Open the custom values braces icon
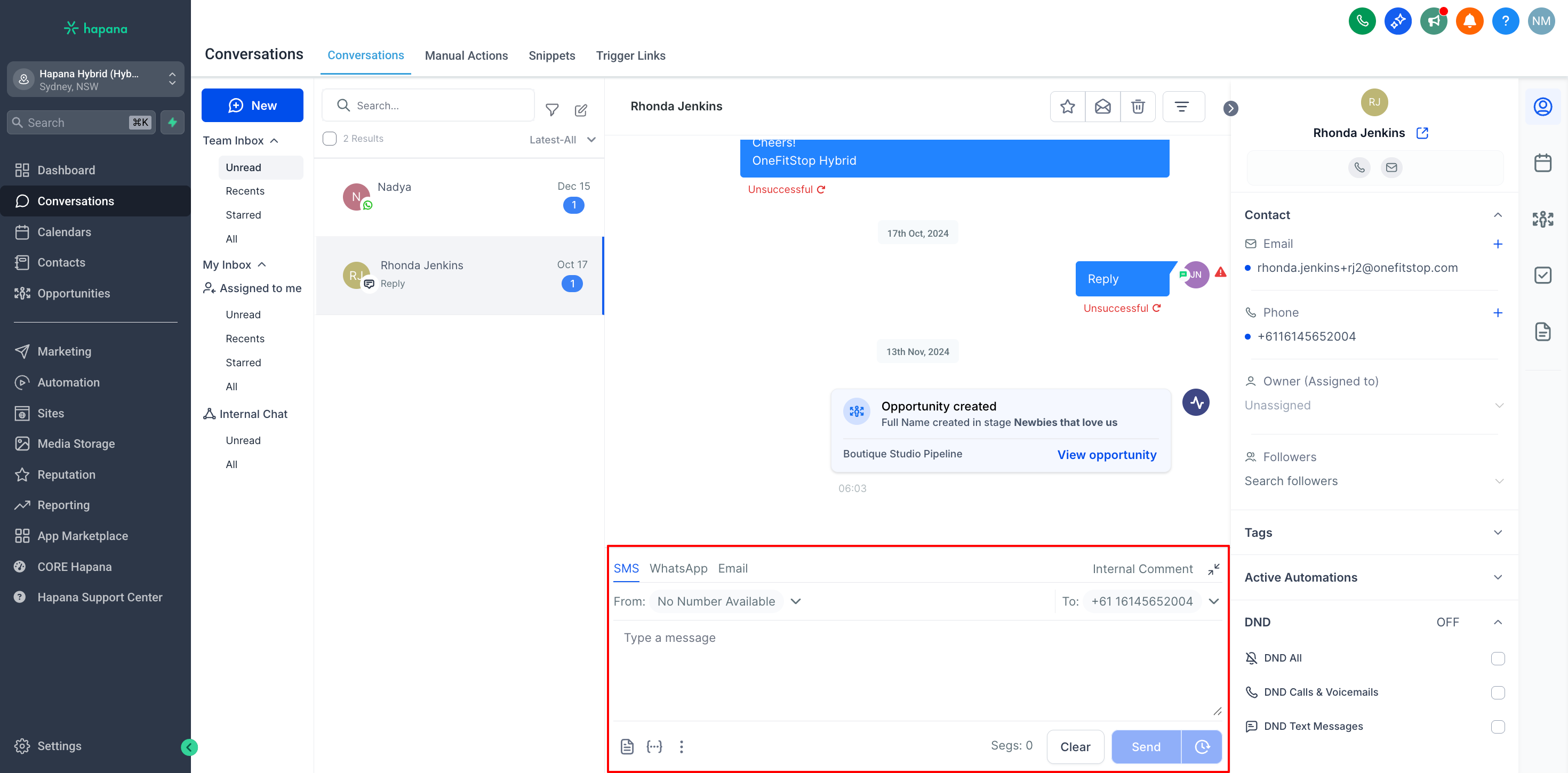 coord(654,746)
